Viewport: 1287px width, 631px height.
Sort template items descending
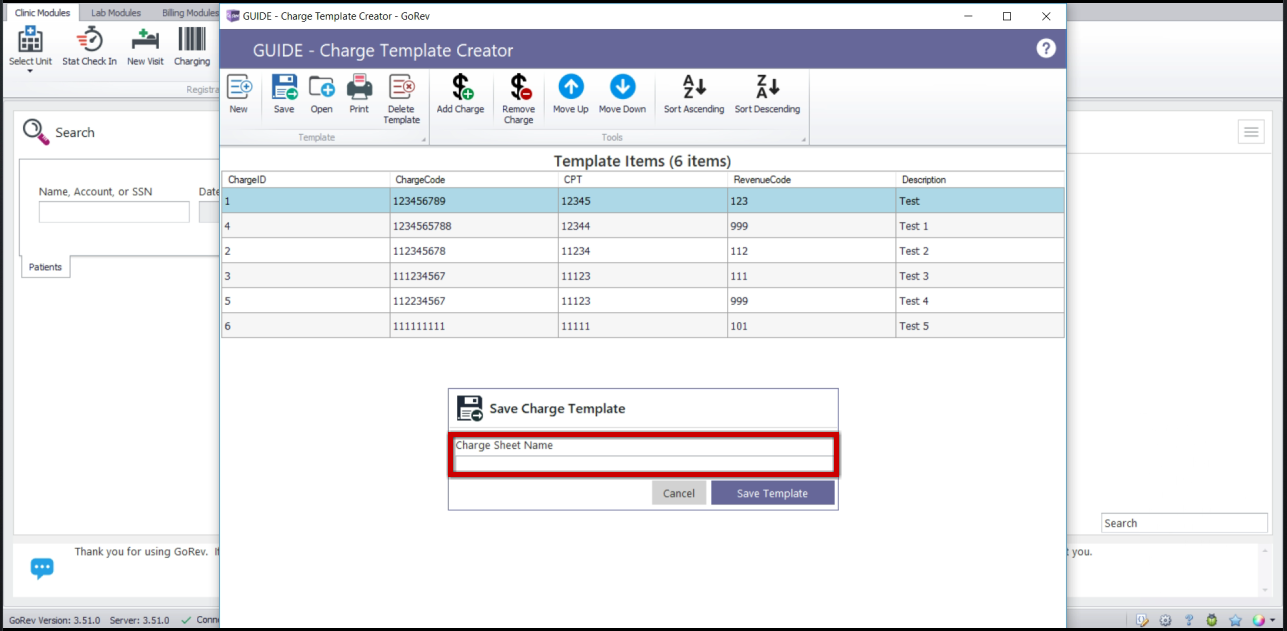coord(767,93)
